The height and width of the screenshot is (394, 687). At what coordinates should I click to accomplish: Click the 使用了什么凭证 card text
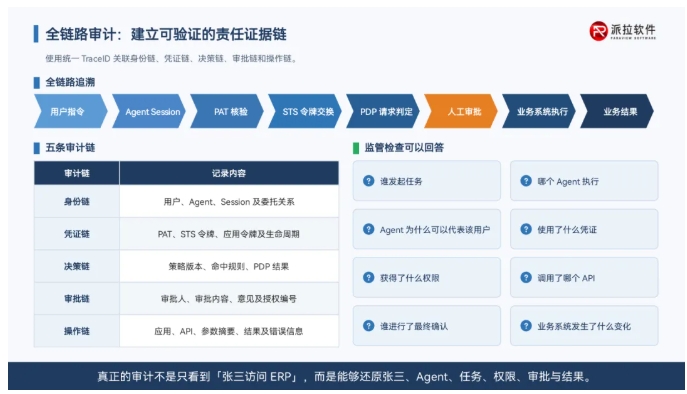[567, 230]
